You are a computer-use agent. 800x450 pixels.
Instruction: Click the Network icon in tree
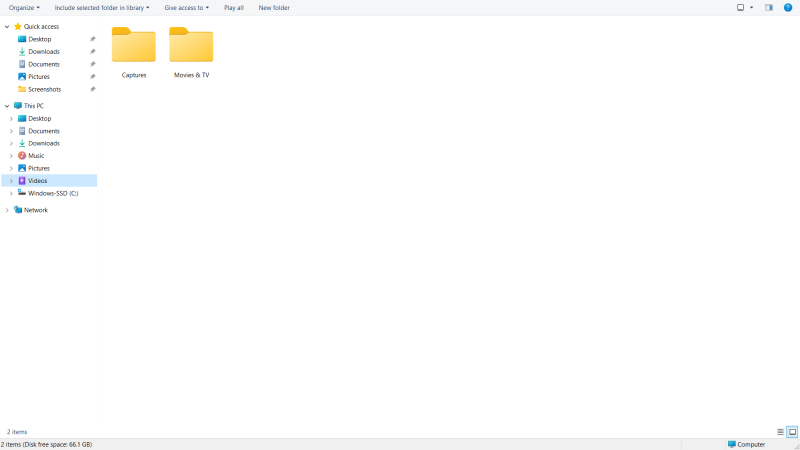[18, 210]
